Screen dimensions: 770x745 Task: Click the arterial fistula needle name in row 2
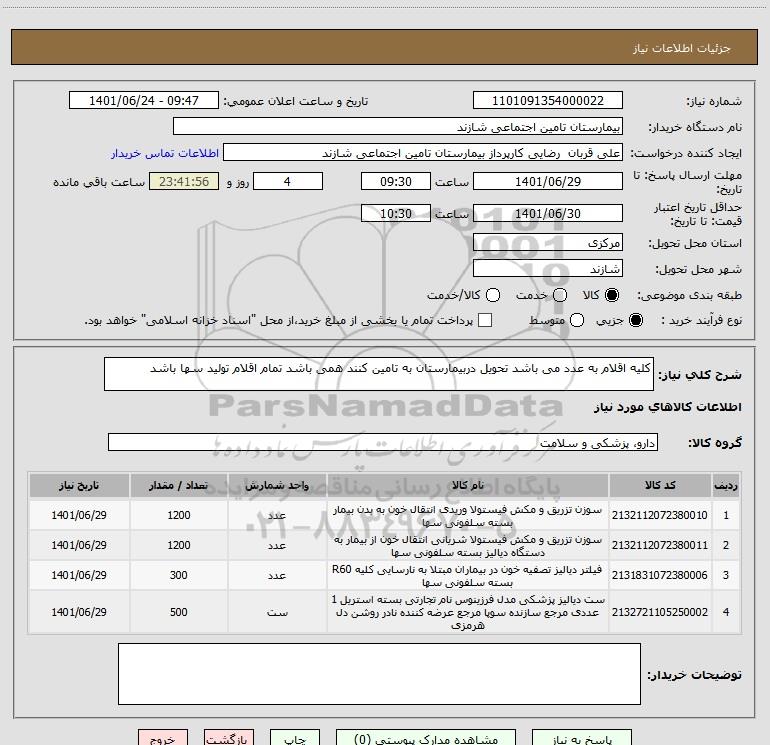pos(468,546)
